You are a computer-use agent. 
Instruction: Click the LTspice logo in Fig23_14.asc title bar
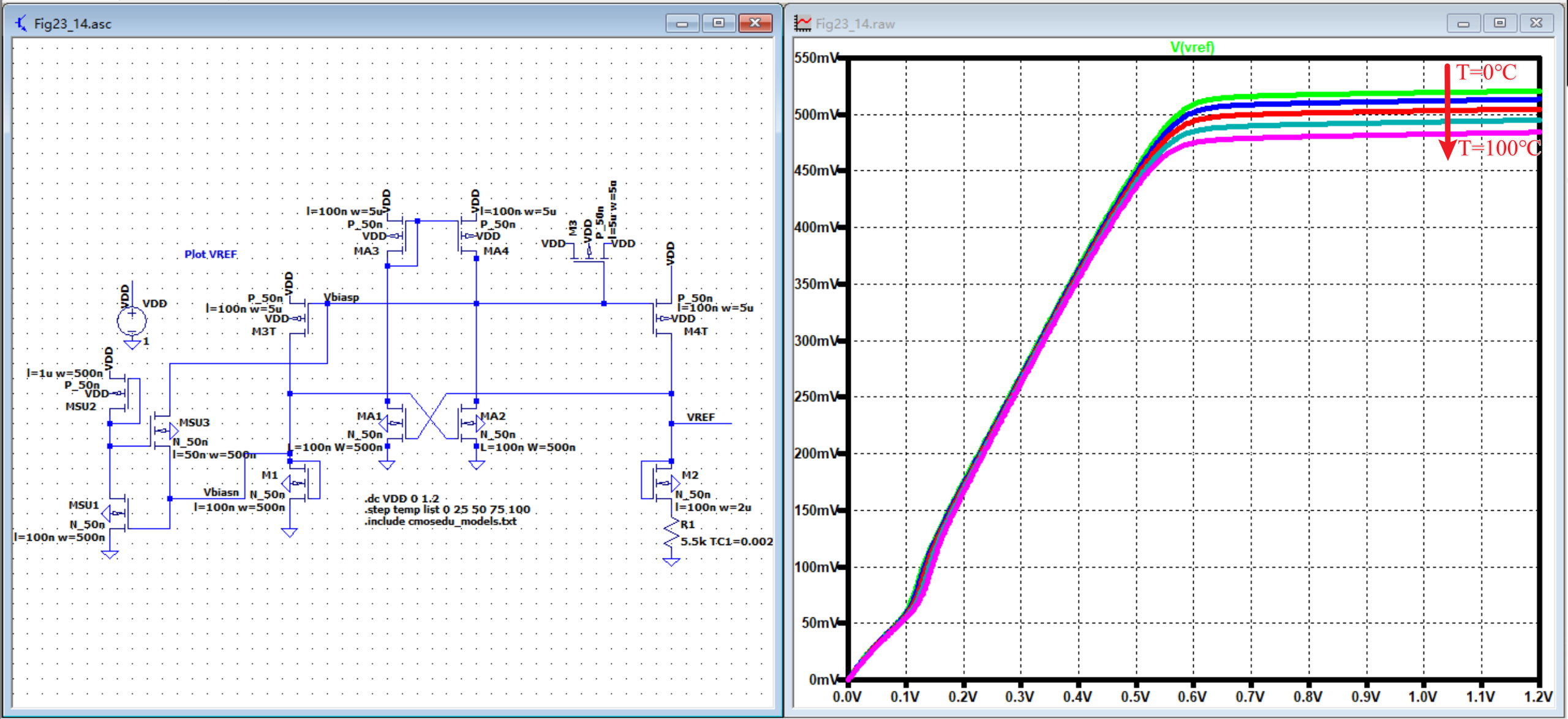tap(20, 23)
